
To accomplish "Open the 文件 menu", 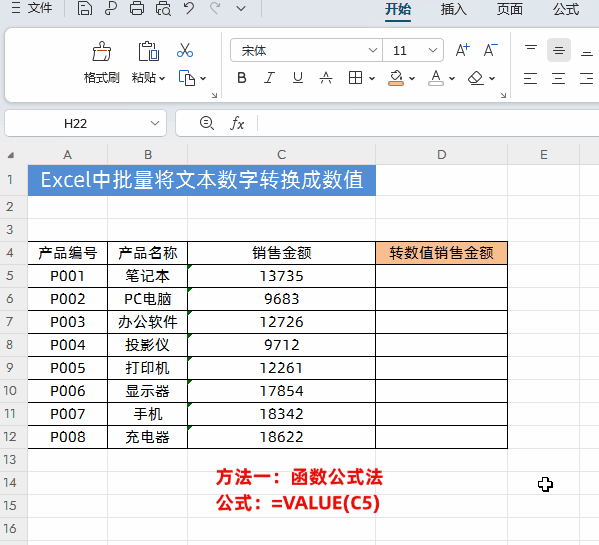I will coord(40,8).
